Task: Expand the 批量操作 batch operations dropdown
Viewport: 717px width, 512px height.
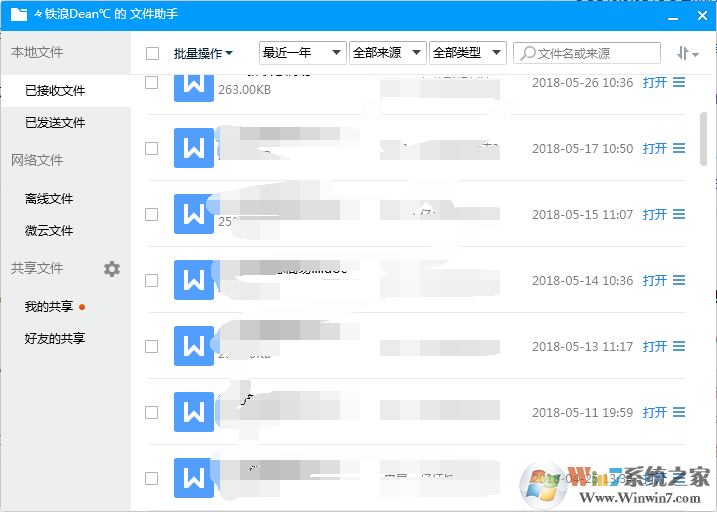Action: pyautogui.click(x=203, y=53)
